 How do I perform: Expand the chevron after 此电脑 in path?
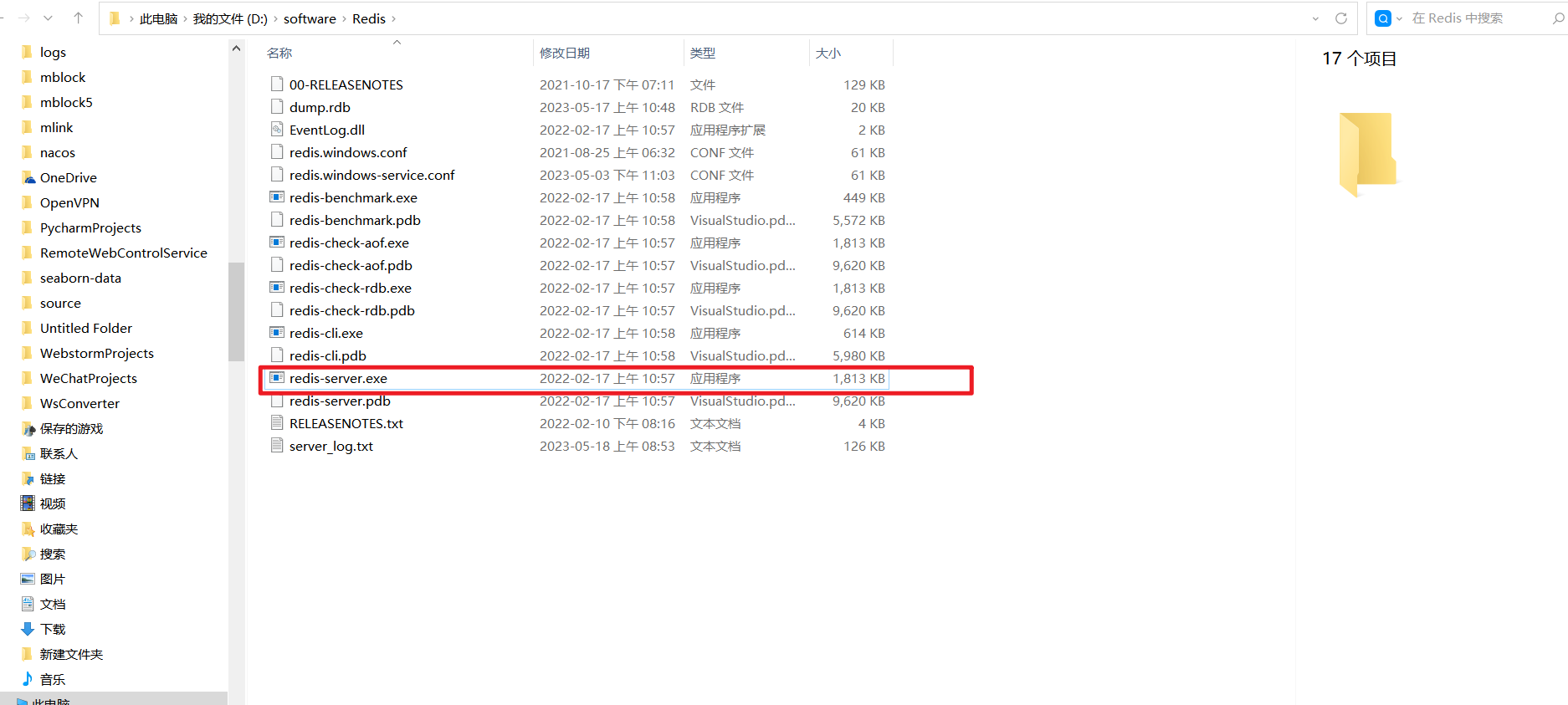[x=185, y=18]
